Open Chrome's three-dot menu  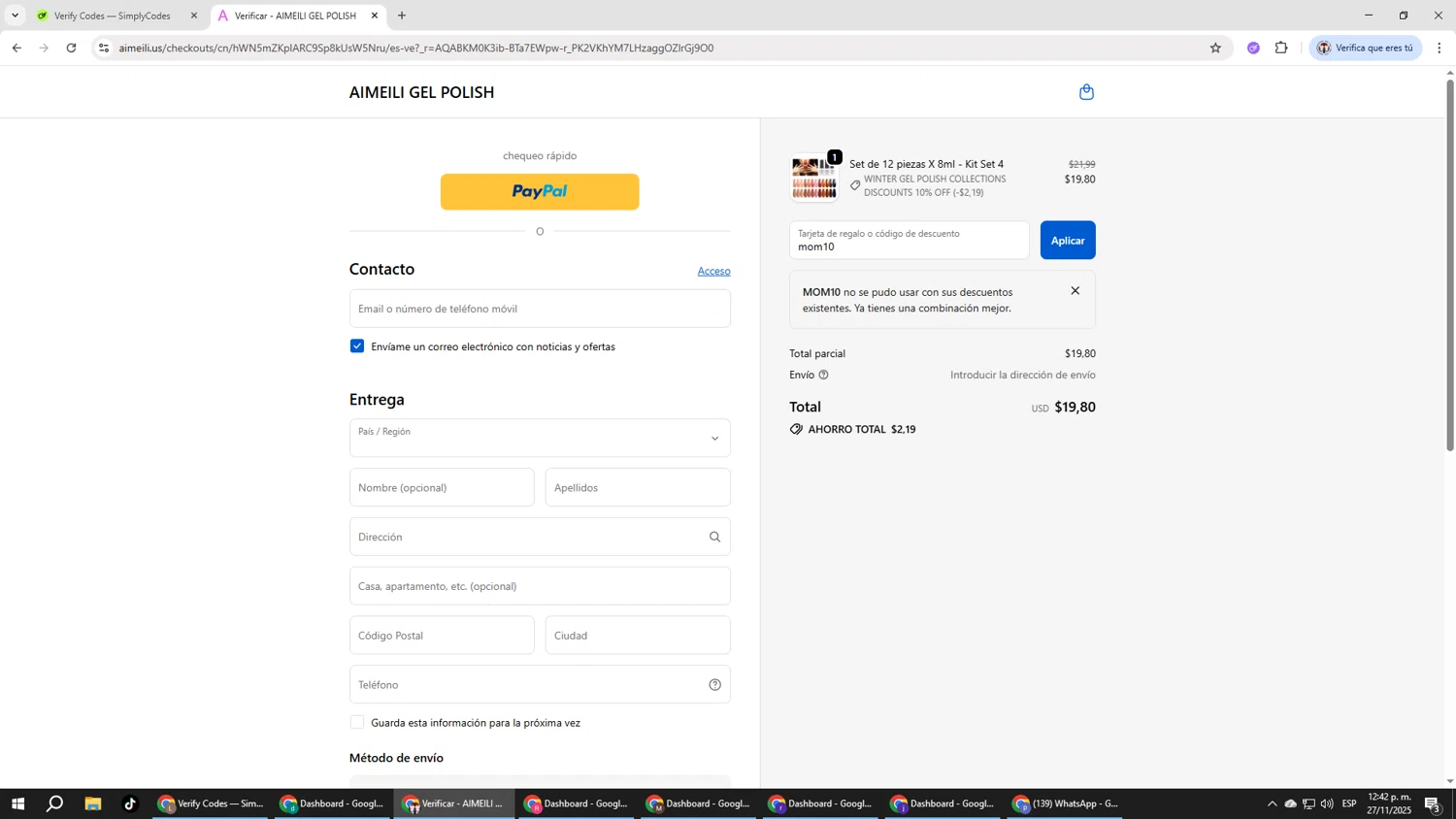(x=1439, y=48)
